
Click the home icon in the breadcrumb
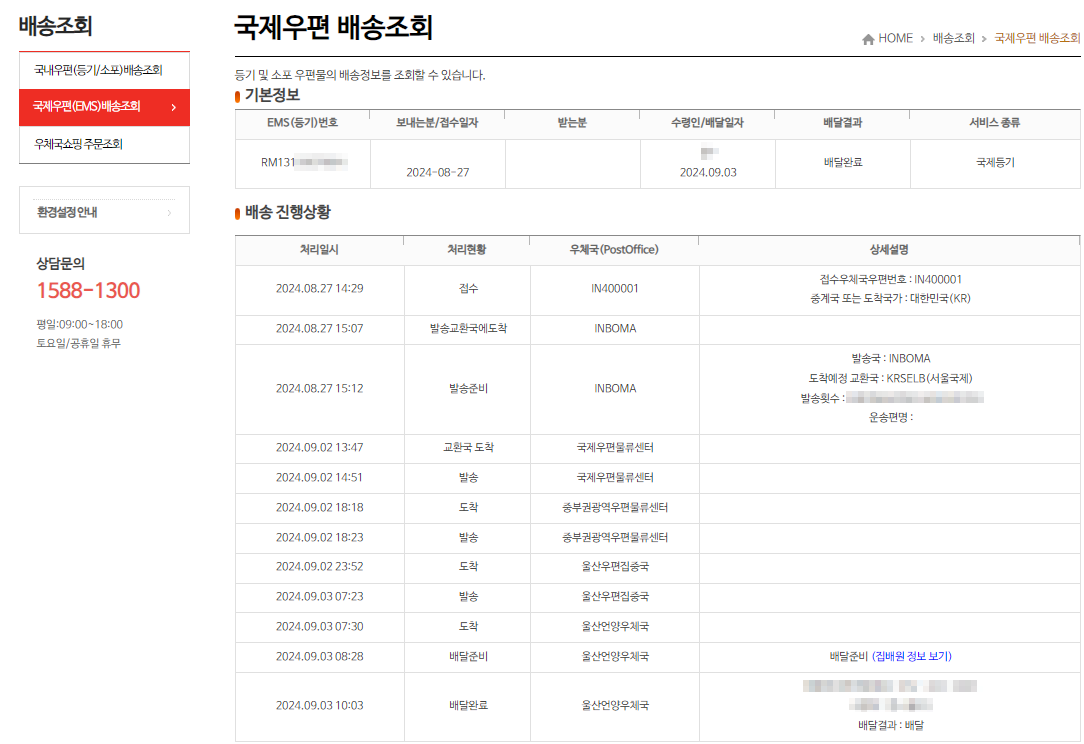pyautogui.click(x=868, y=39)
